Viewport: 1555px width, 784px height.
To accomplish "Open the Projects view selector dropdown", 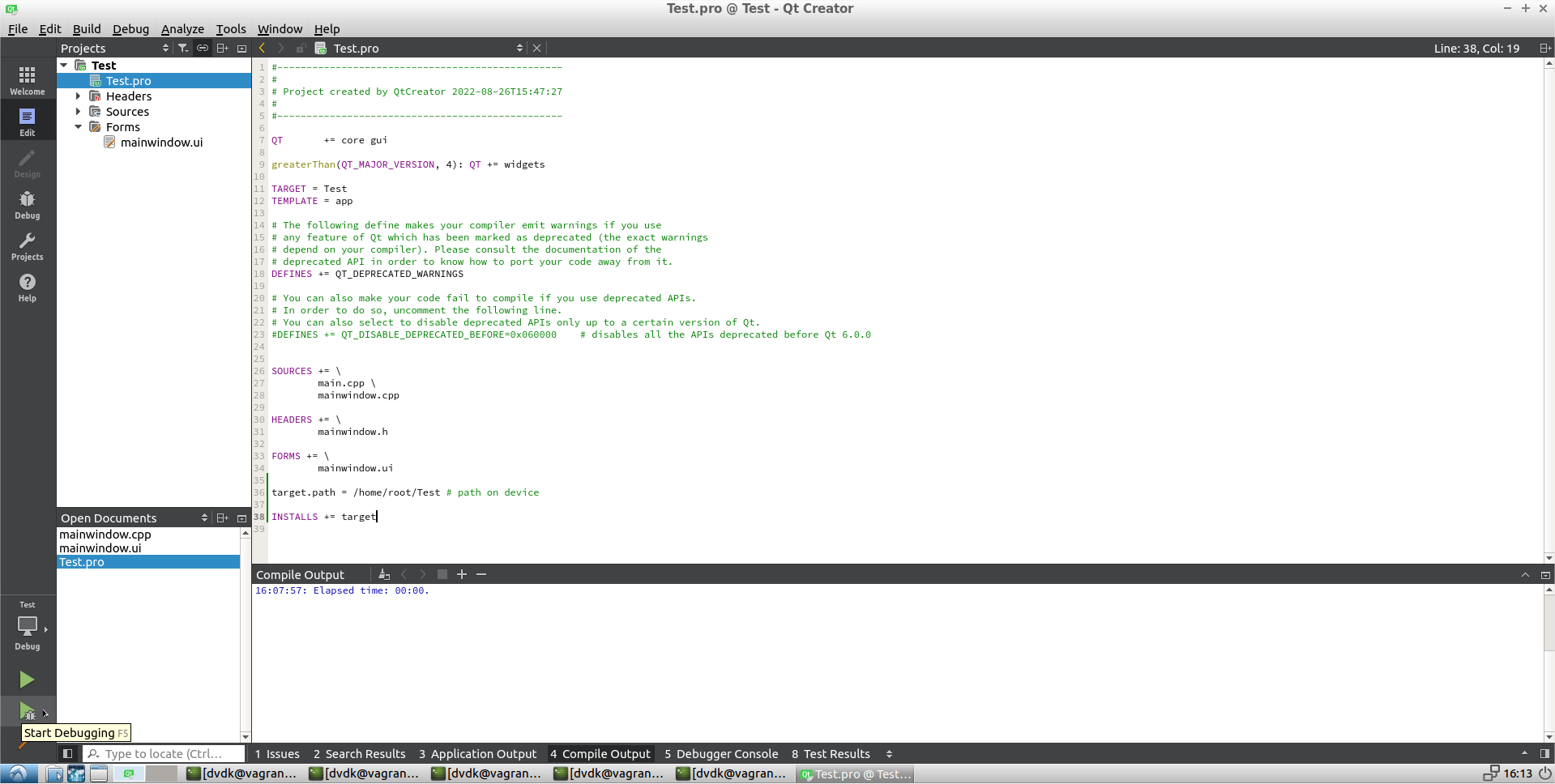I will tap(165, 49).
